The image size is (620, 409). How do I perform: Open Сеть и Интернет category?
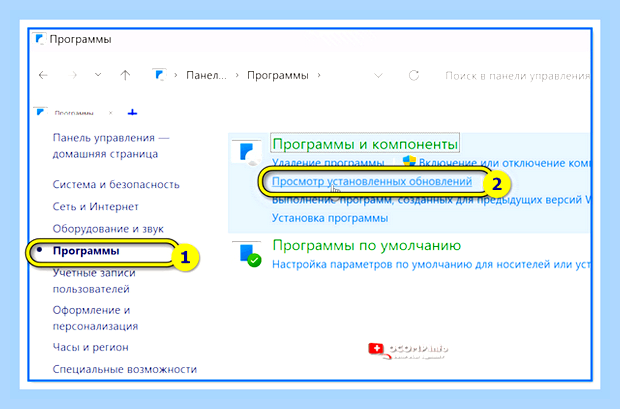[95, 206]
